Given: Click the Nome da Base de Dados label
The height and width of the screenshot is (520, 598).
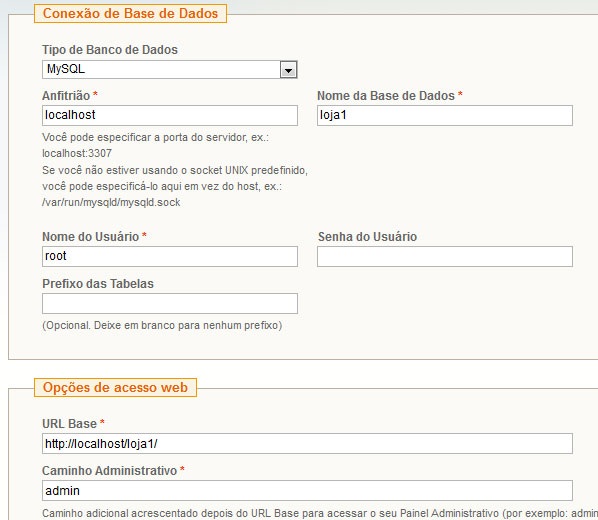Looking at the screenshot, I should coord(386,96).
